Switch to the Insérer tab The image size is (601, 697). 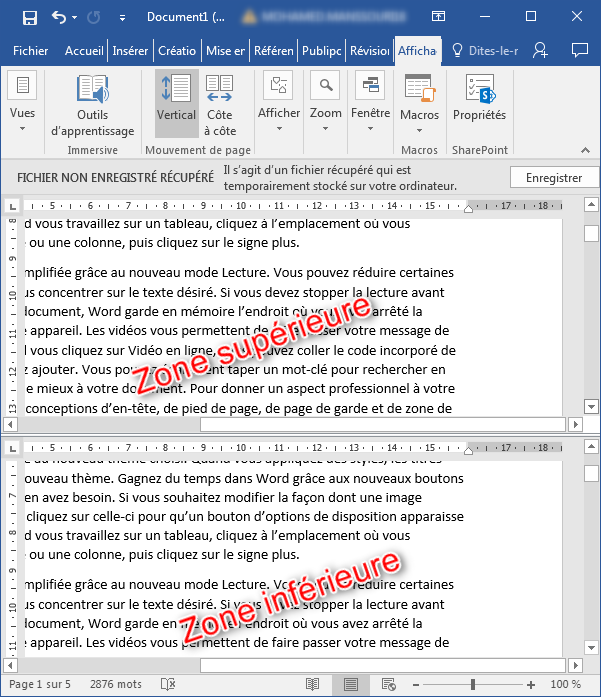[130, 51]
